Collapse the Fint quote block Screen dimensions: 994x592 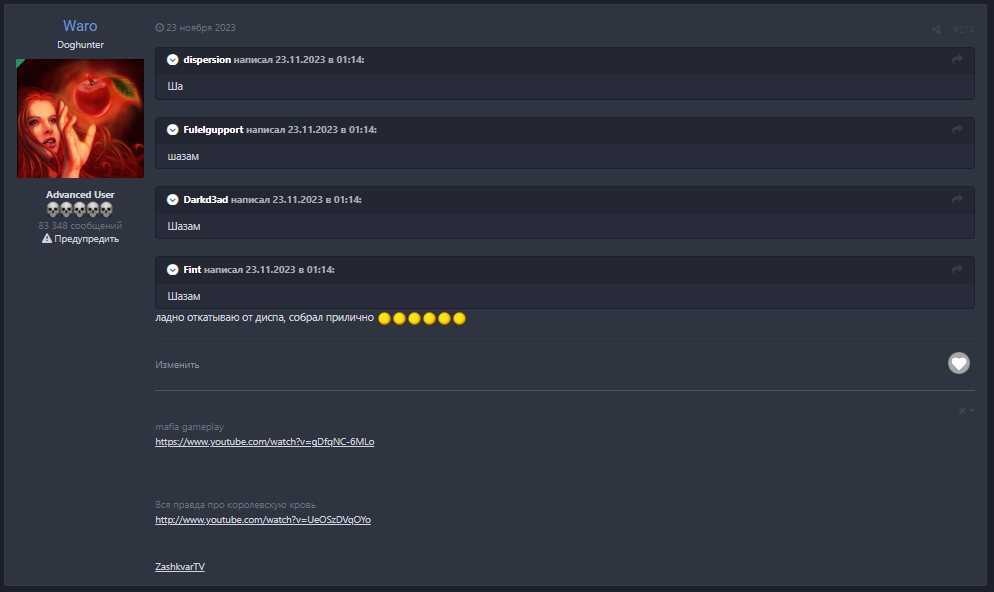coord(173,270)
